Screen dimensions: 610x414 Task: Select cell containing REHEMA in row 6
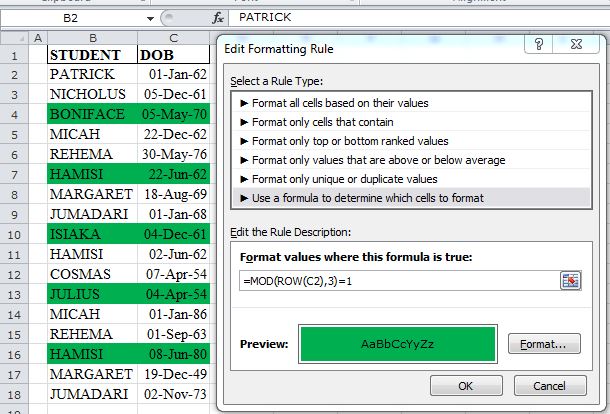coord(92,154)
